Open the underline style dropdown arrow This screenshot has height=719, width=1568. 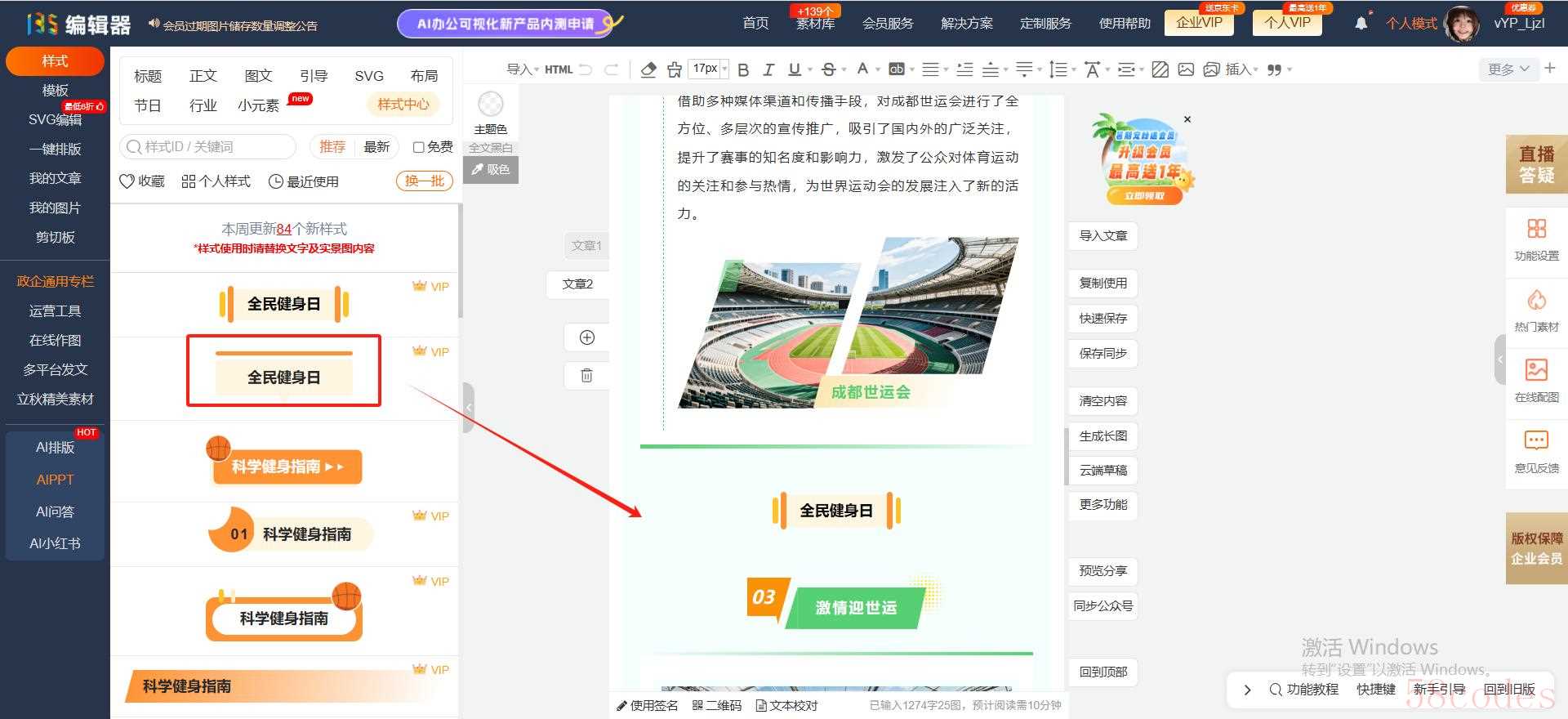tap(809, 69)
